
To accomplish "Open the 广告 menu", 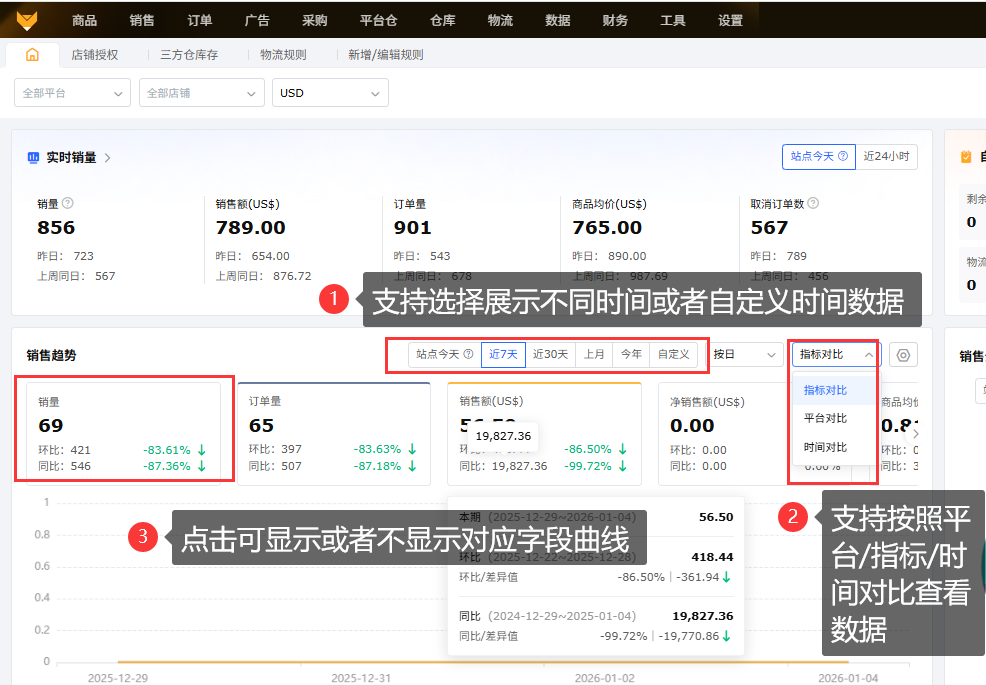I will [x=257, y=20].
